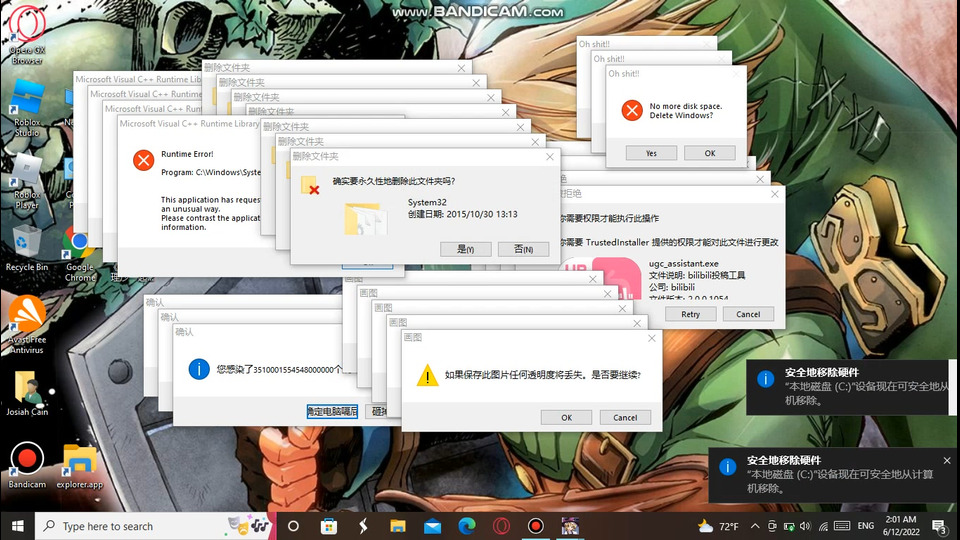Screen dimensions: 960x540
Task: Open Microsoft Store from the taskbar
Action: point(329,526)
